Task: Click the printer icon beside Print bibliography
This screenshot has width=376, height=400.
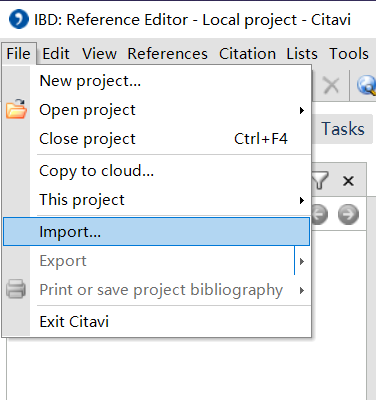Action: coord(16,289)
